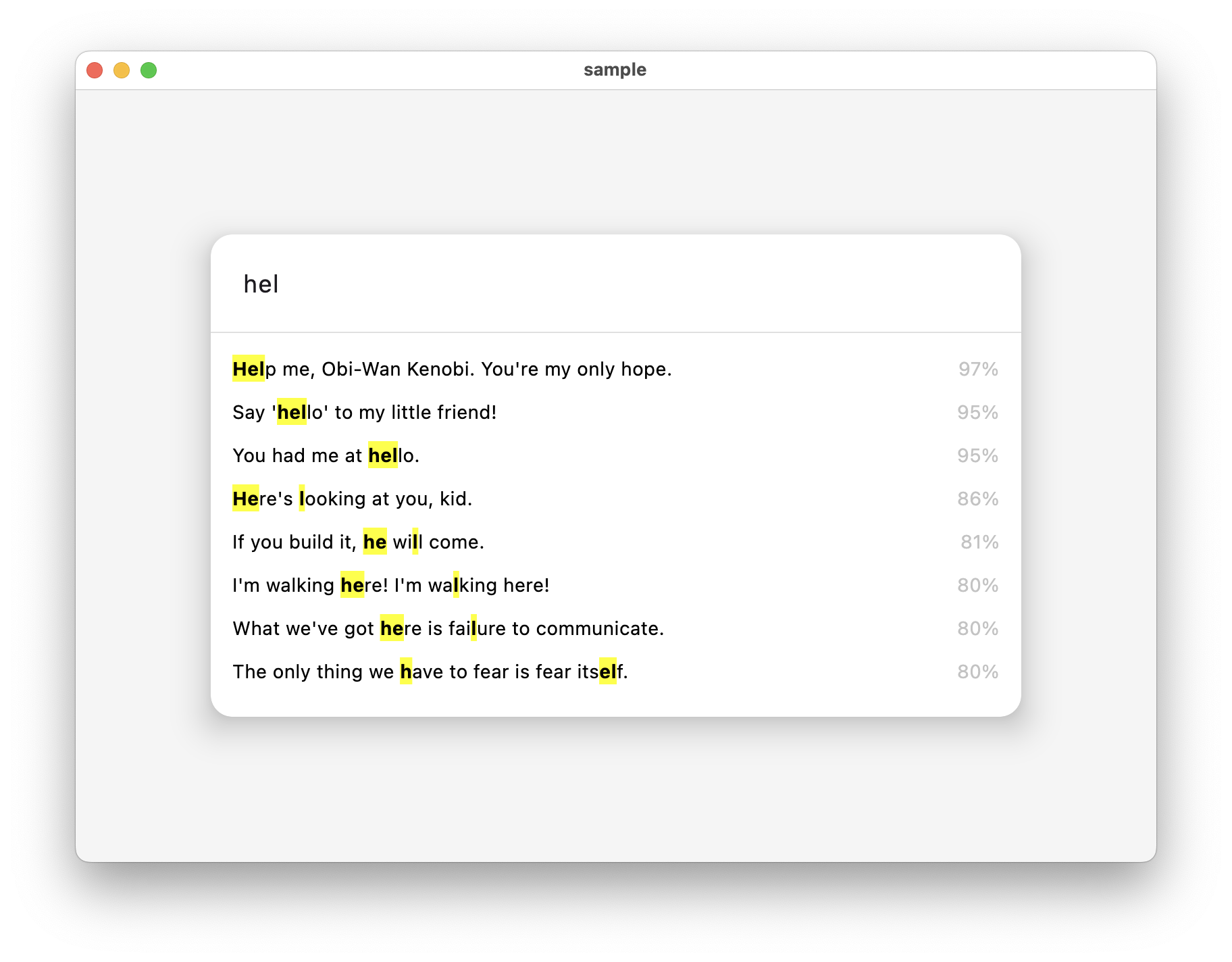Click the 97% match score label

(x=978, y=369)
